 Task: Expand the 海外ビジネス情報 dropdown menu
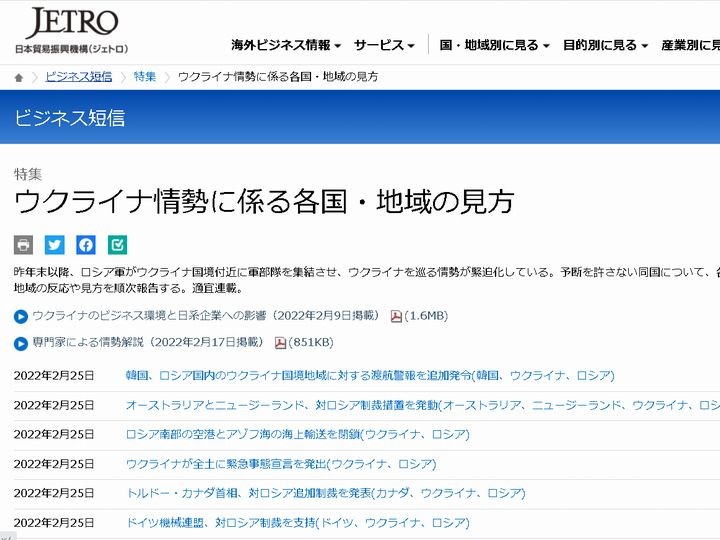coord(286,45)
